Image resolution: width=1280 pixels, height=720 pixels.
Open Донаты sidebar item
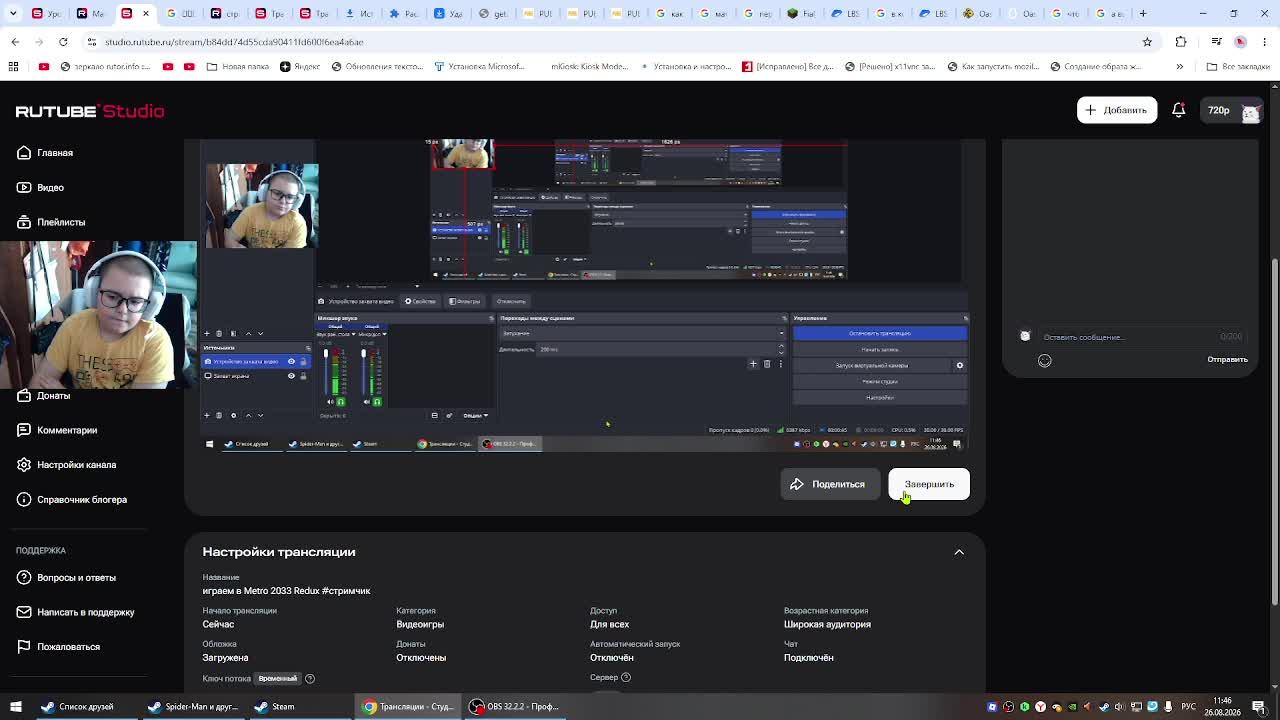(x=53, y=396)
